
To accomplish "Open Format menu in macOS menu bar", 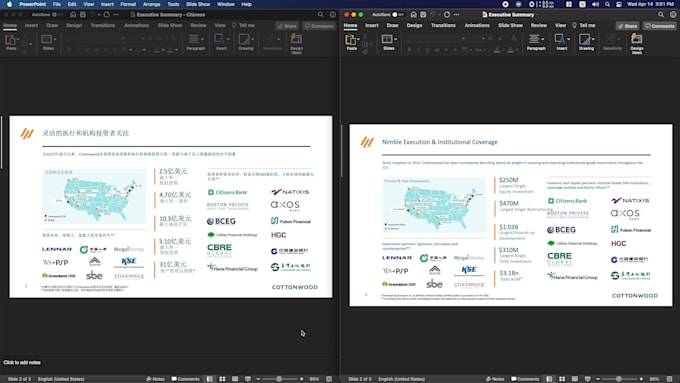I will pyautogui.click(x=128, y=4).
